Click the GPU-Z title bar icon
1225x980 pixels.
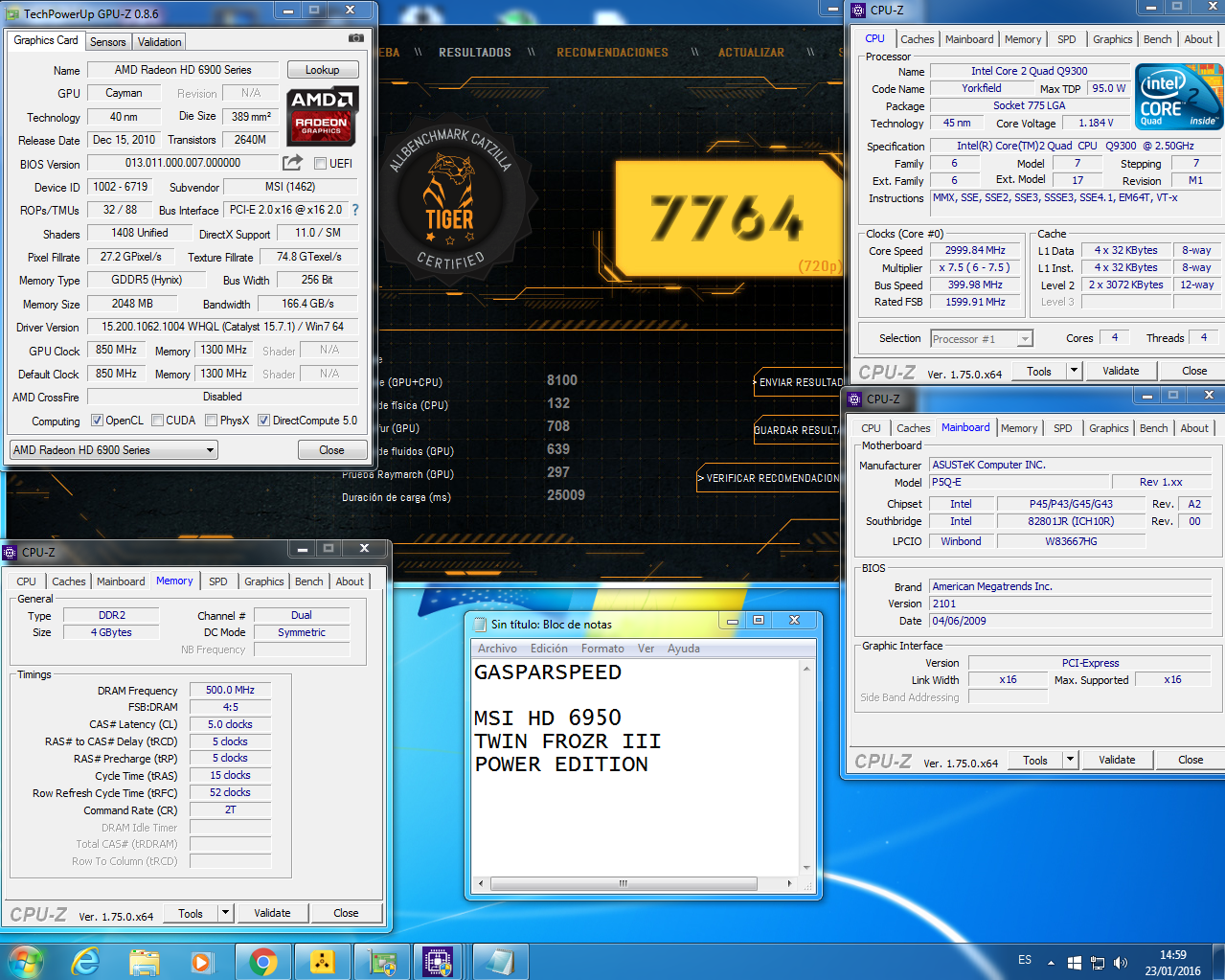(x=12, y=13)
